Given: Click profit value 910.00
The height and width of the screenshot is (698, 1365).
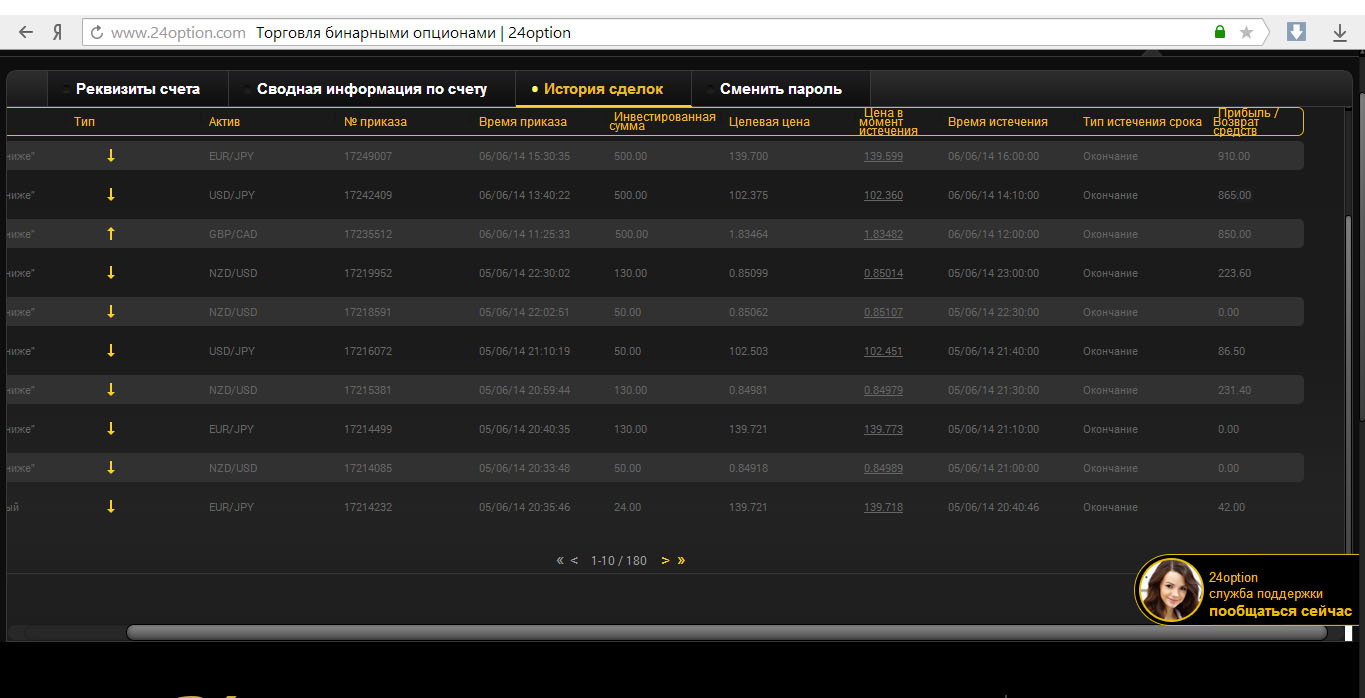Looking at the screenshot, I should (x=1234, y=156).
